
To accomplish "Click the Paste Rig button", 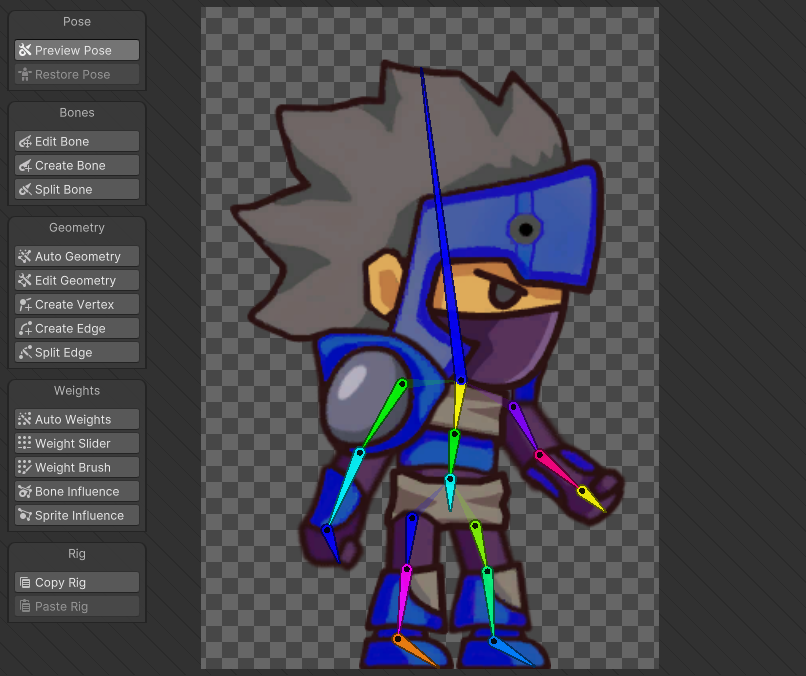I will tap(76, 607).
